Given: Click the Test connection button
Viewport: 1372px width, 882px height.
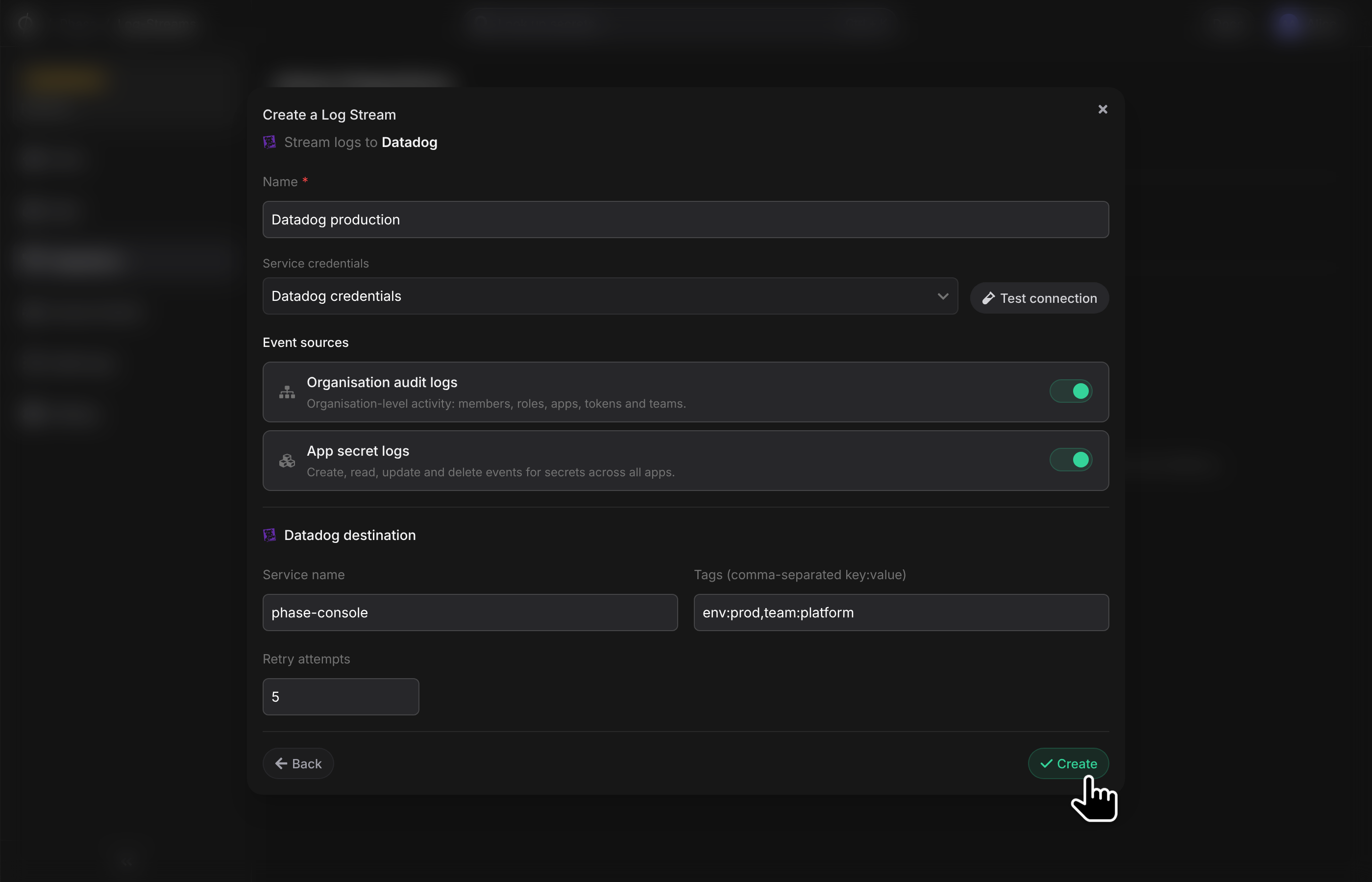Looking at the screenshot, I should tap(1039, 298).
